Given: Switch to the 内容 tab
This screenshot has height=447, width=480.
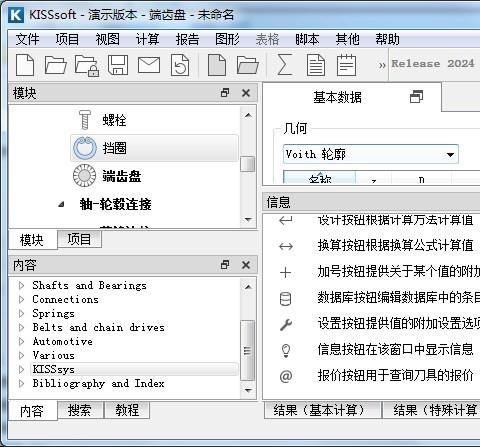Looking at the screenshot, I should [32, 411].
